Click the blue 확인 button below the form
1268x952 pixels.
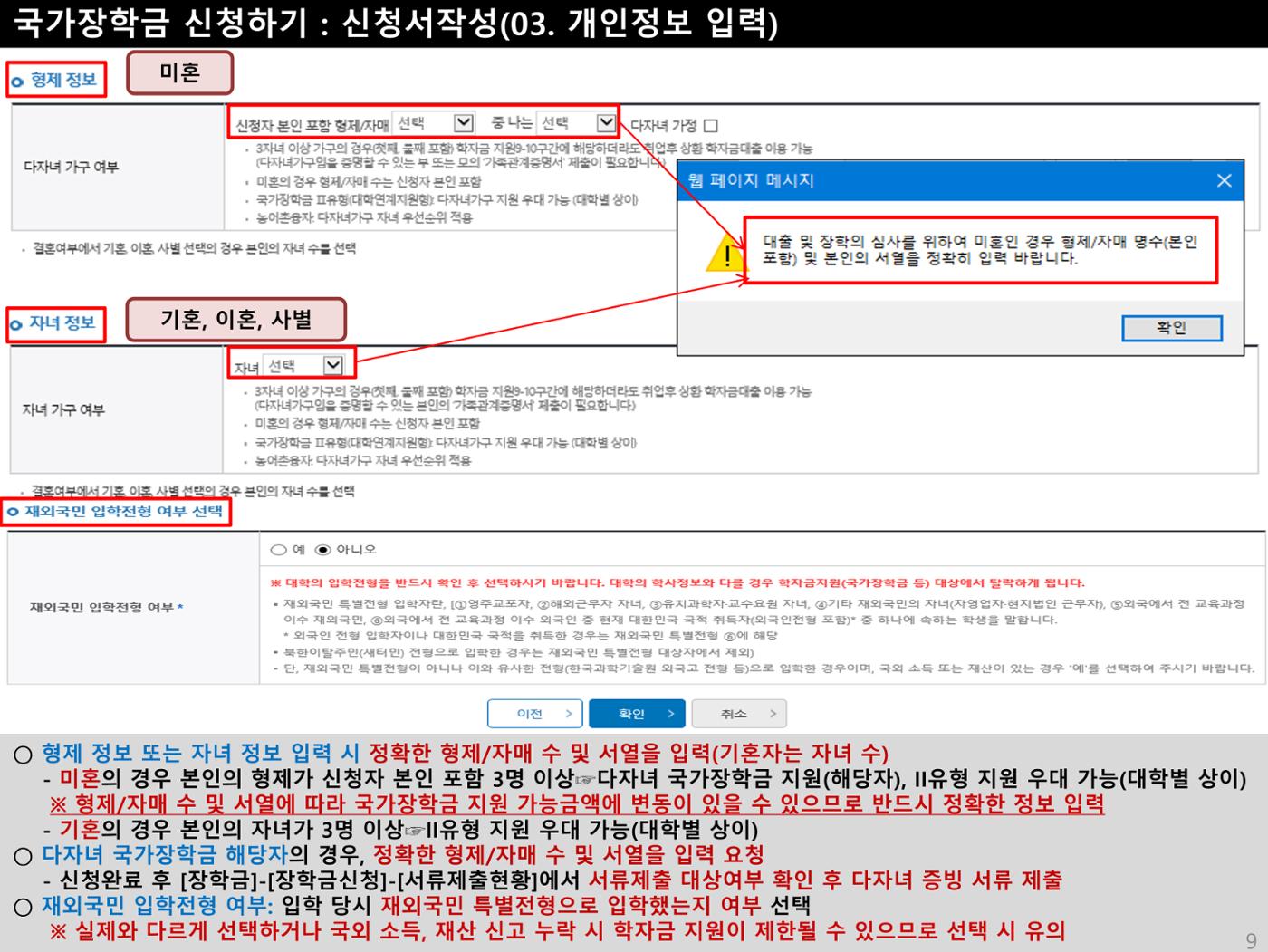637,714
